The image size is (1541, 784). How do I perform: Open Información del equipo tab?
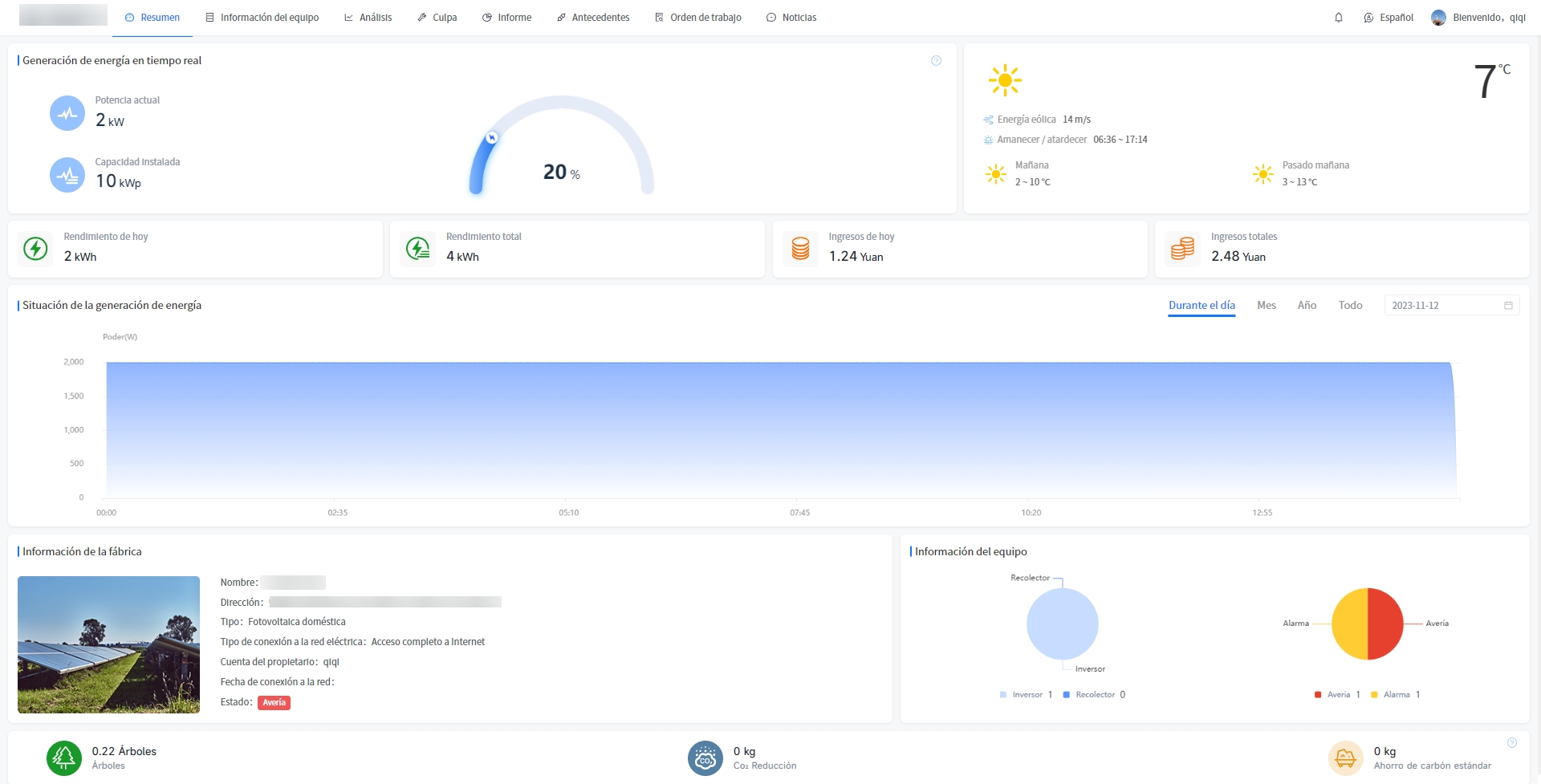click(262, 18)
